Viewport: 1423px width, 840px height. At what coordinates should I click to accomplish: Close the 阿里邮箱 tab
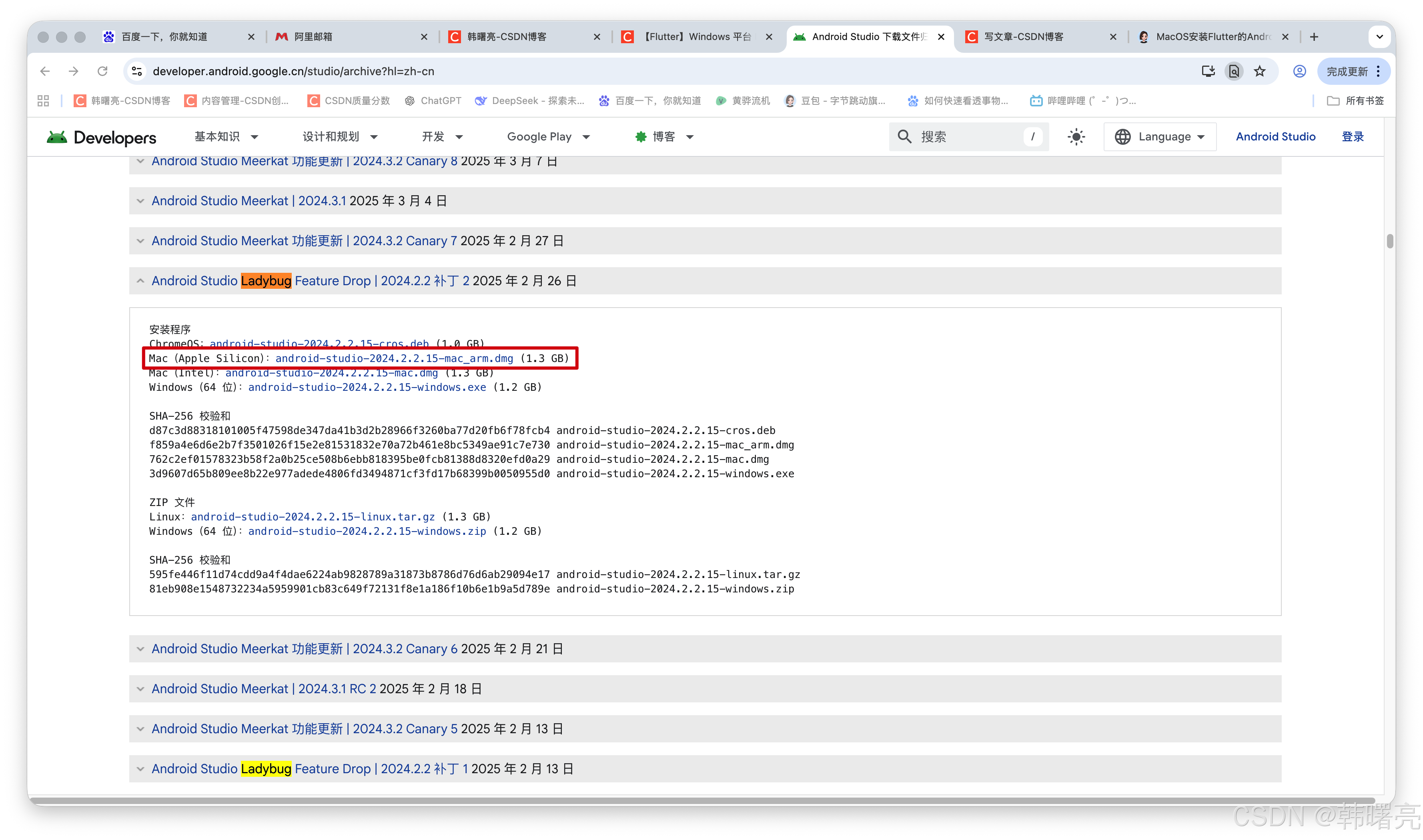point(424,37)
